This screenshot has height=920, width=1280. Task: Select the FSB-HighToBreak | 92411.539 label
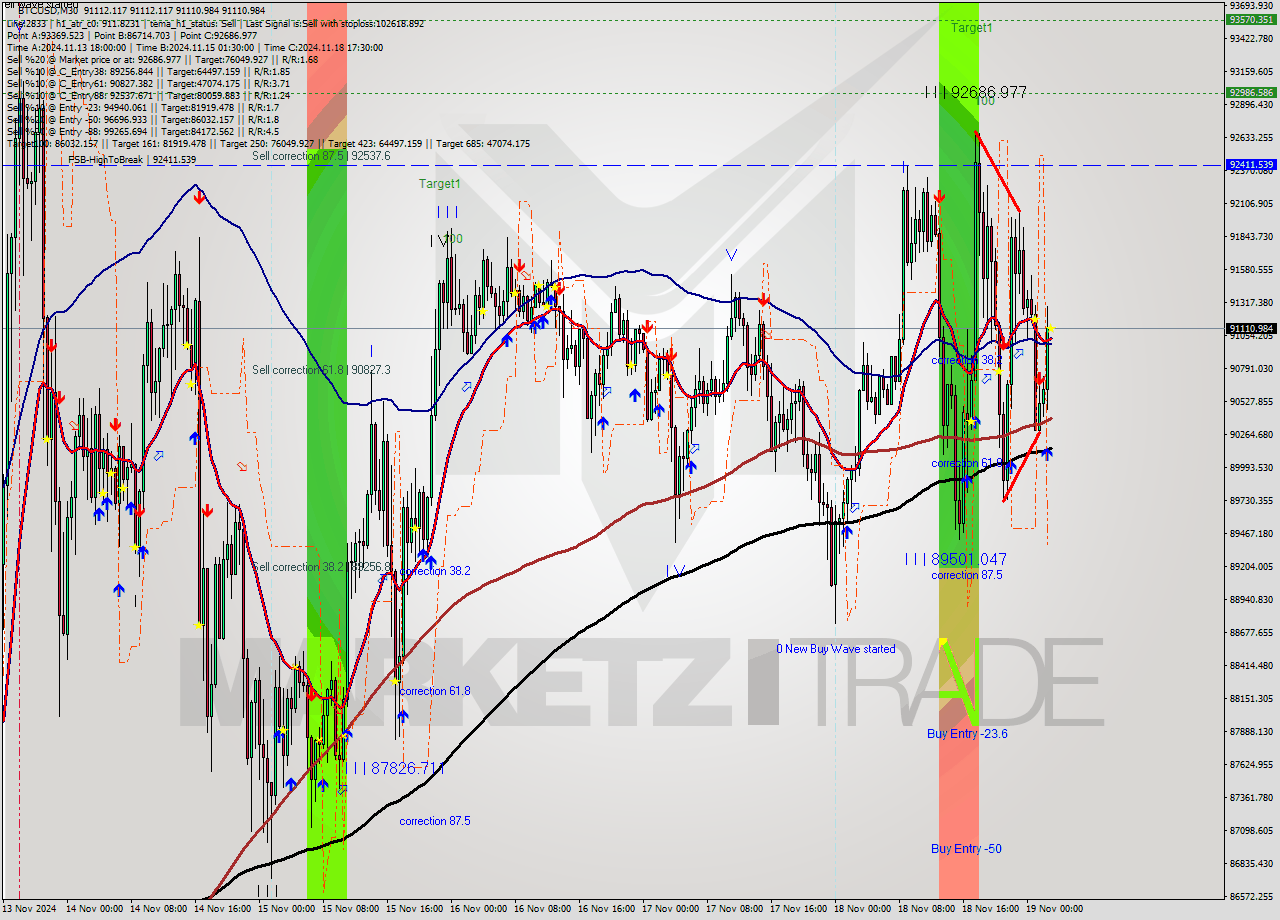click(132, 160)
